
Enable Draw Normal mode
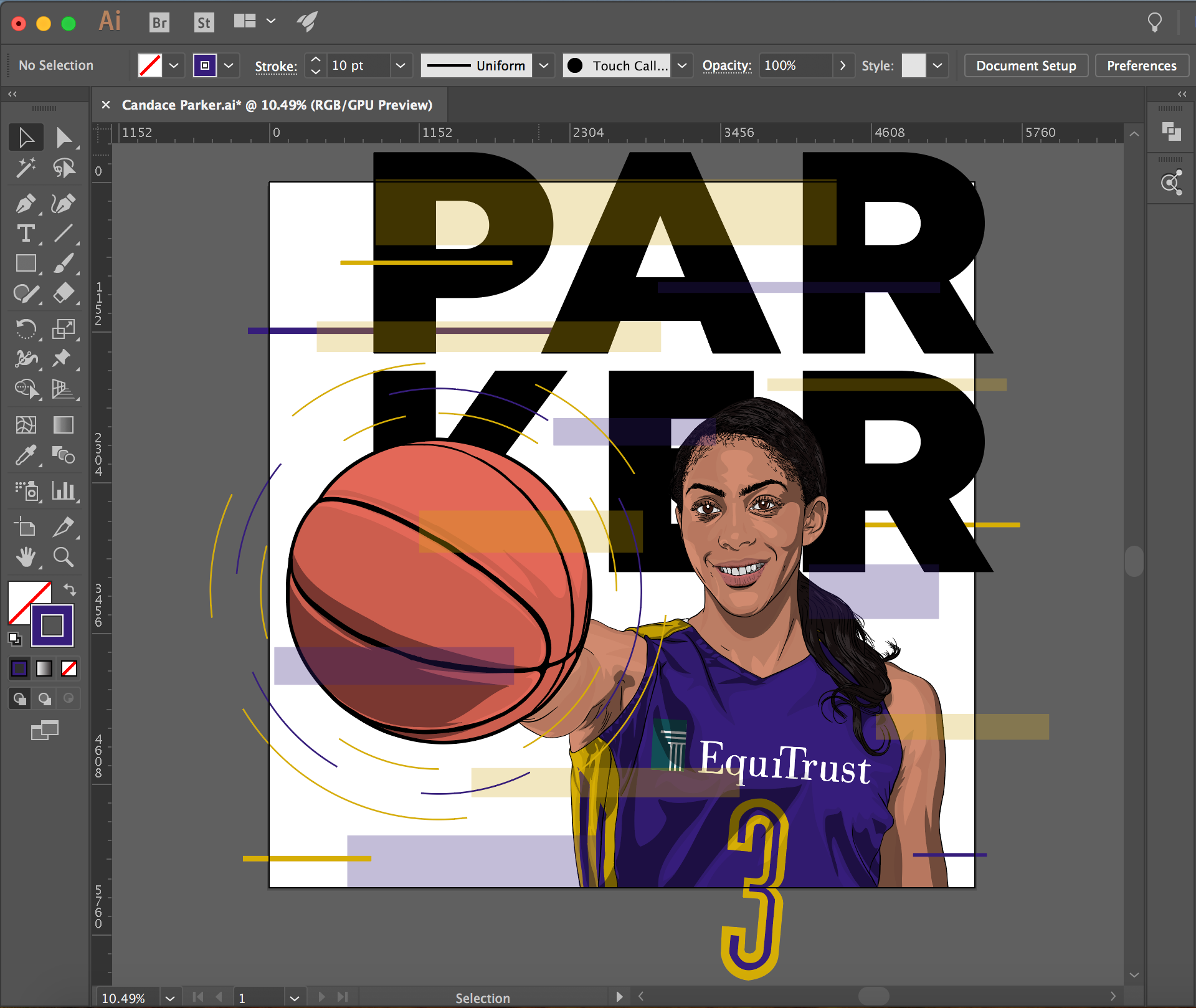coord(19,698)
